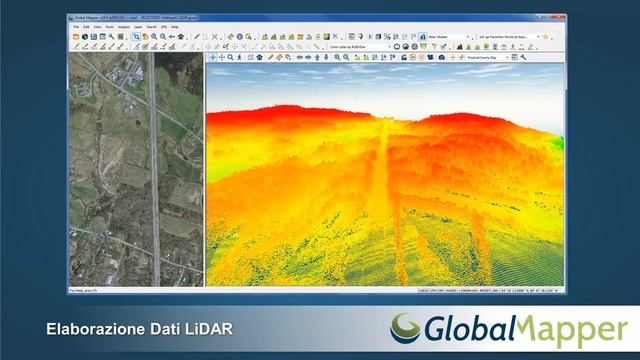This screenshot has width=640, height=360.
Task: Select the feature info tool
Action: 240,37
